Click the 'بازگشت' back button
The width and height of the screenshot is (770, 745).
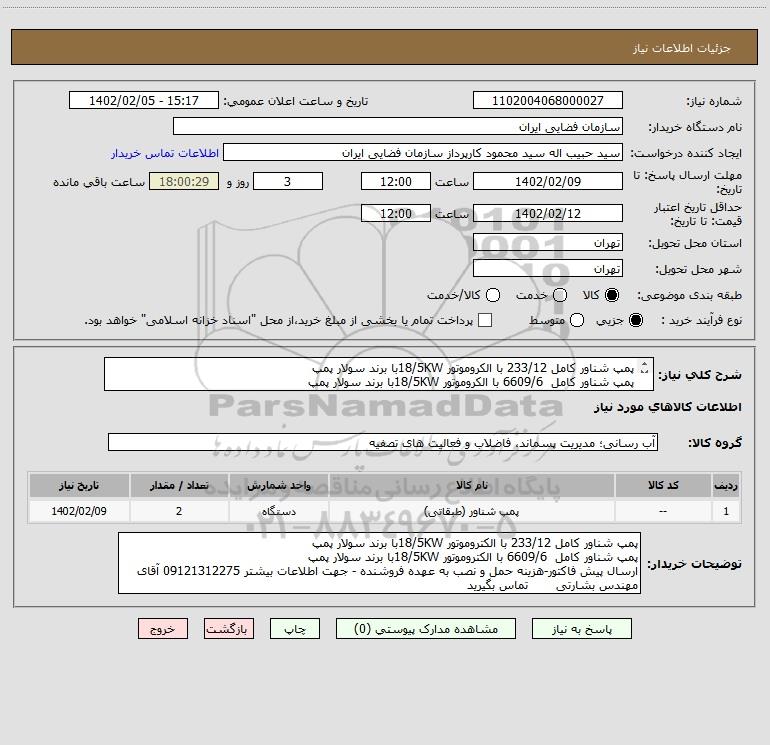tap(229, 629)
